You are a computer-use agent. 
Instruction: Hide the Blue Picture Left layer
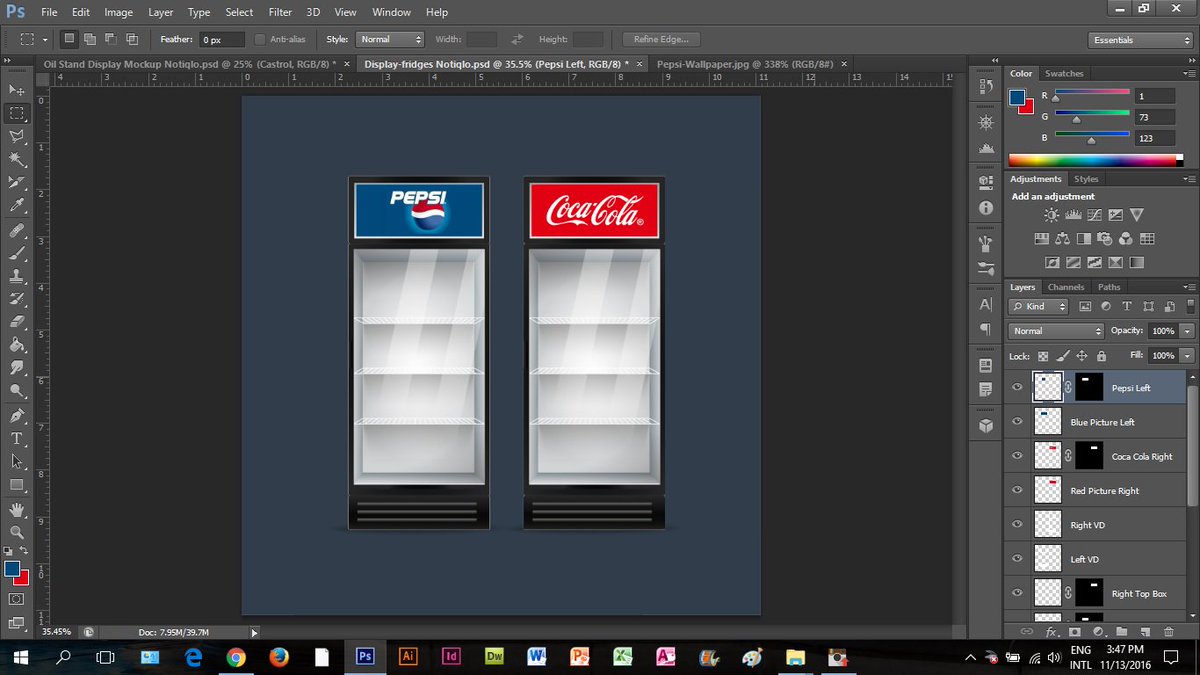(1017, 421)
